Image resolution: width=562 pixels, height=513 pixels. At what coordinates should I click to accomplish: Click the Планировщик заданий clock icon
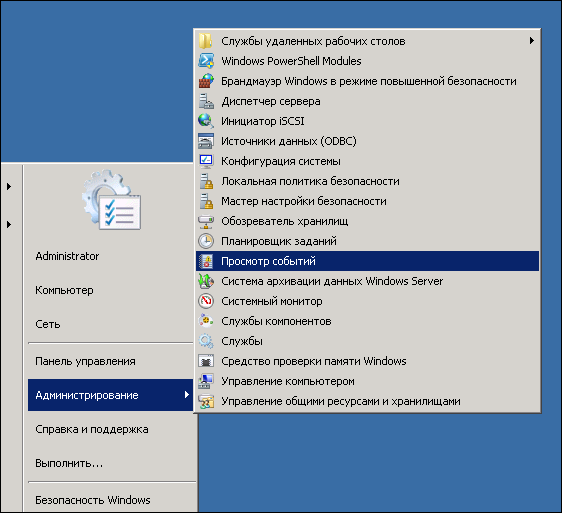tap(206, 241)
